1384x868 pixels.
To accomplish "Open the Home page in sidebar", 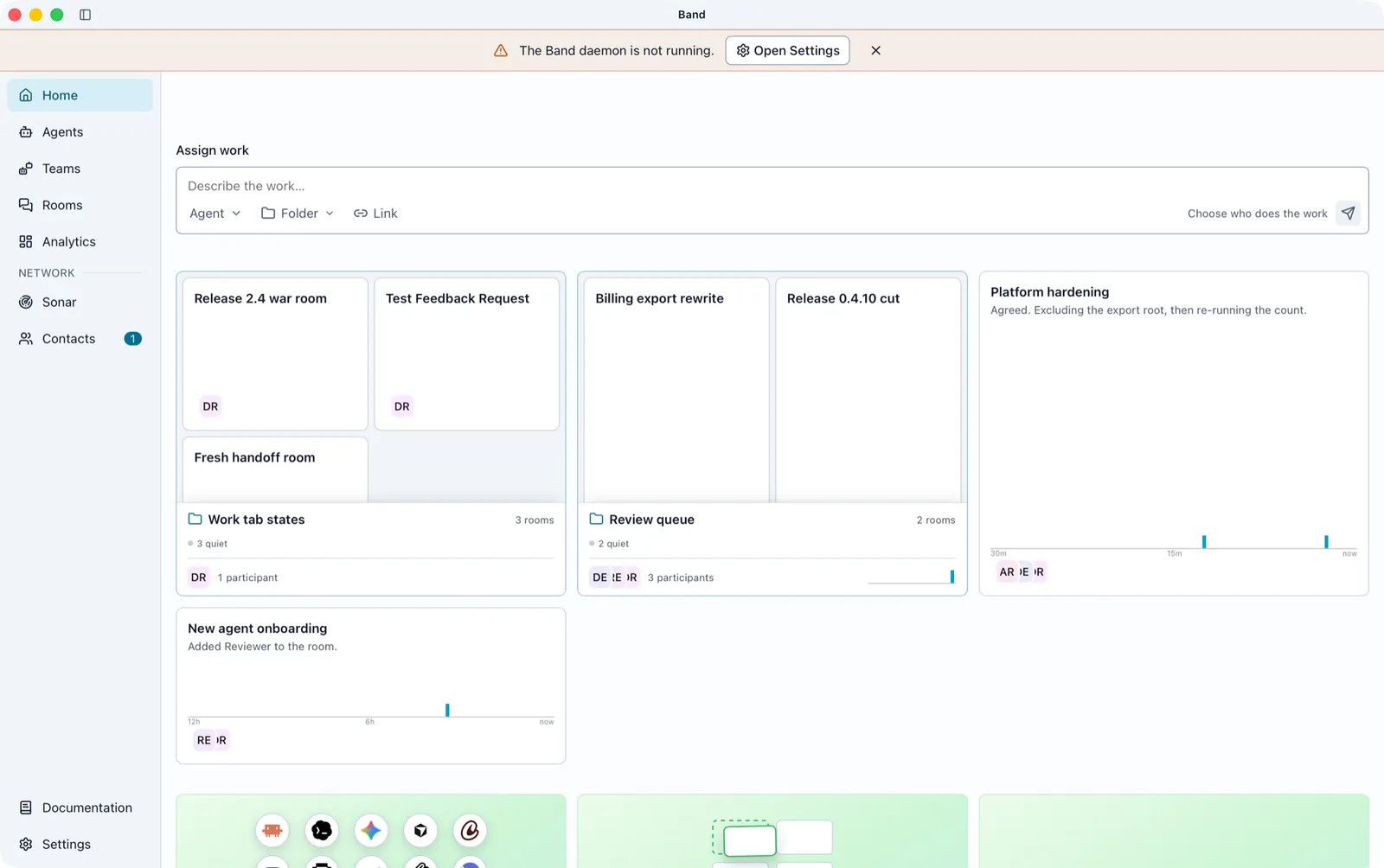I will (80, 95).
